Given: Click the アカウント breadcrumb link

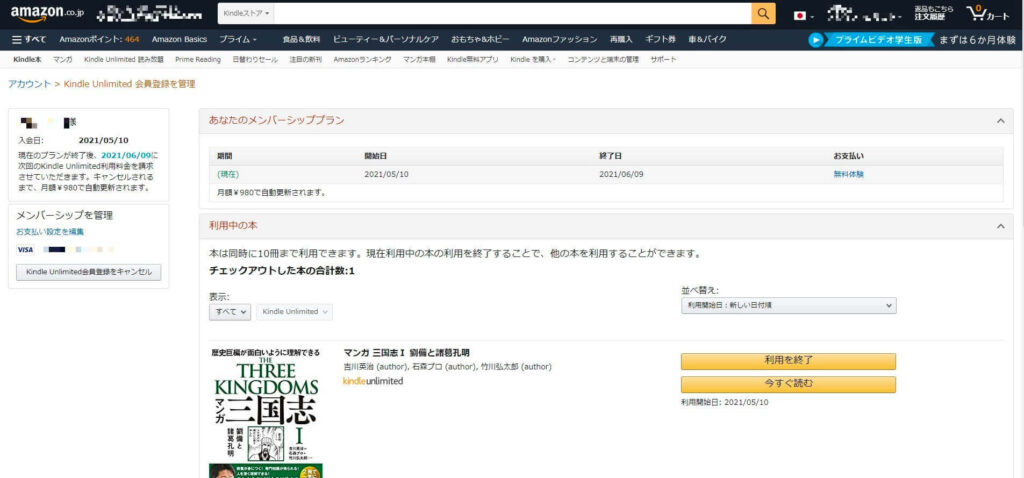Looking at the screenshot, I should click(x=29, y=84).
